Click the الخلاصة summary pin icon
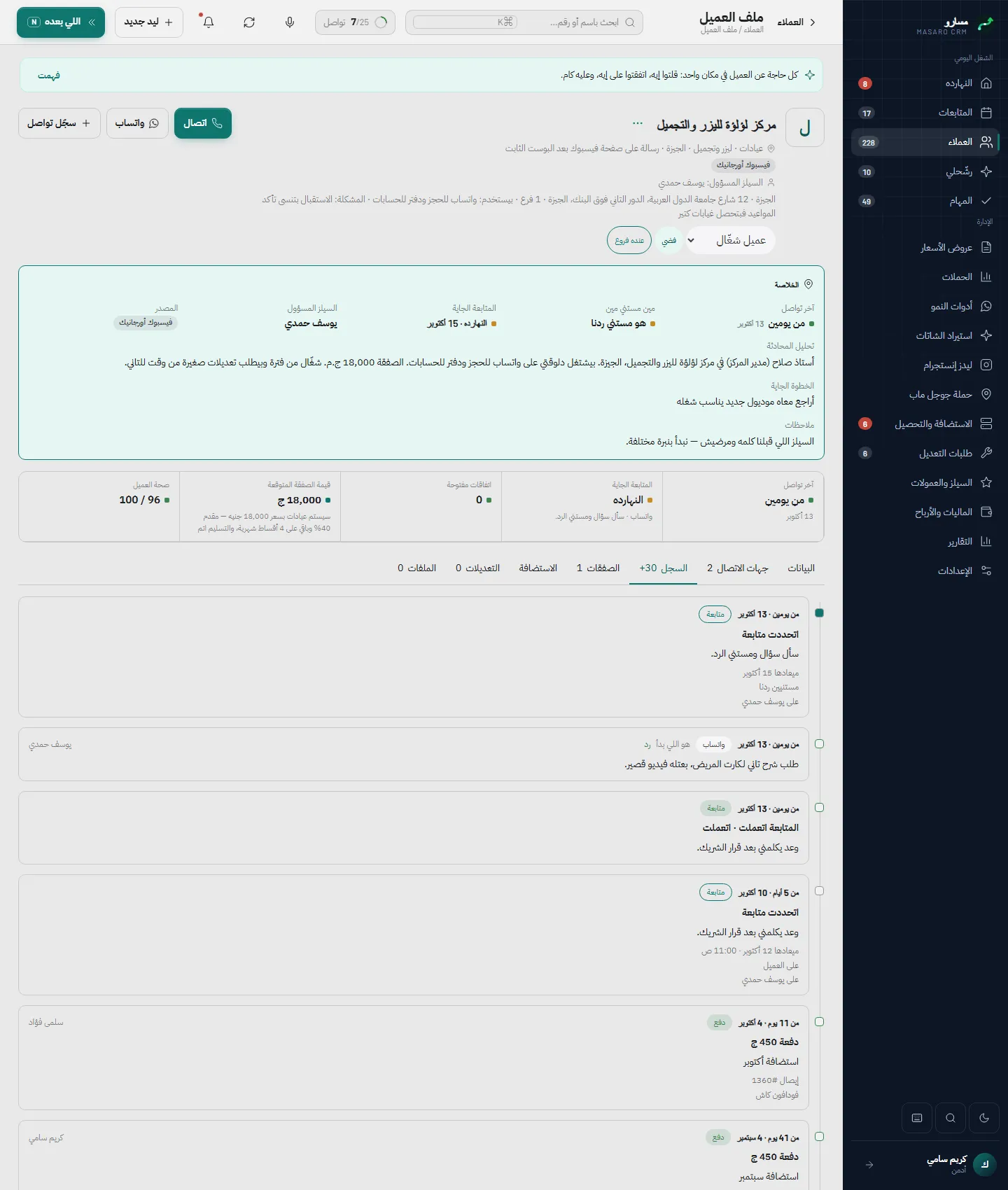1008x1190 pixels. pos(808,284)
